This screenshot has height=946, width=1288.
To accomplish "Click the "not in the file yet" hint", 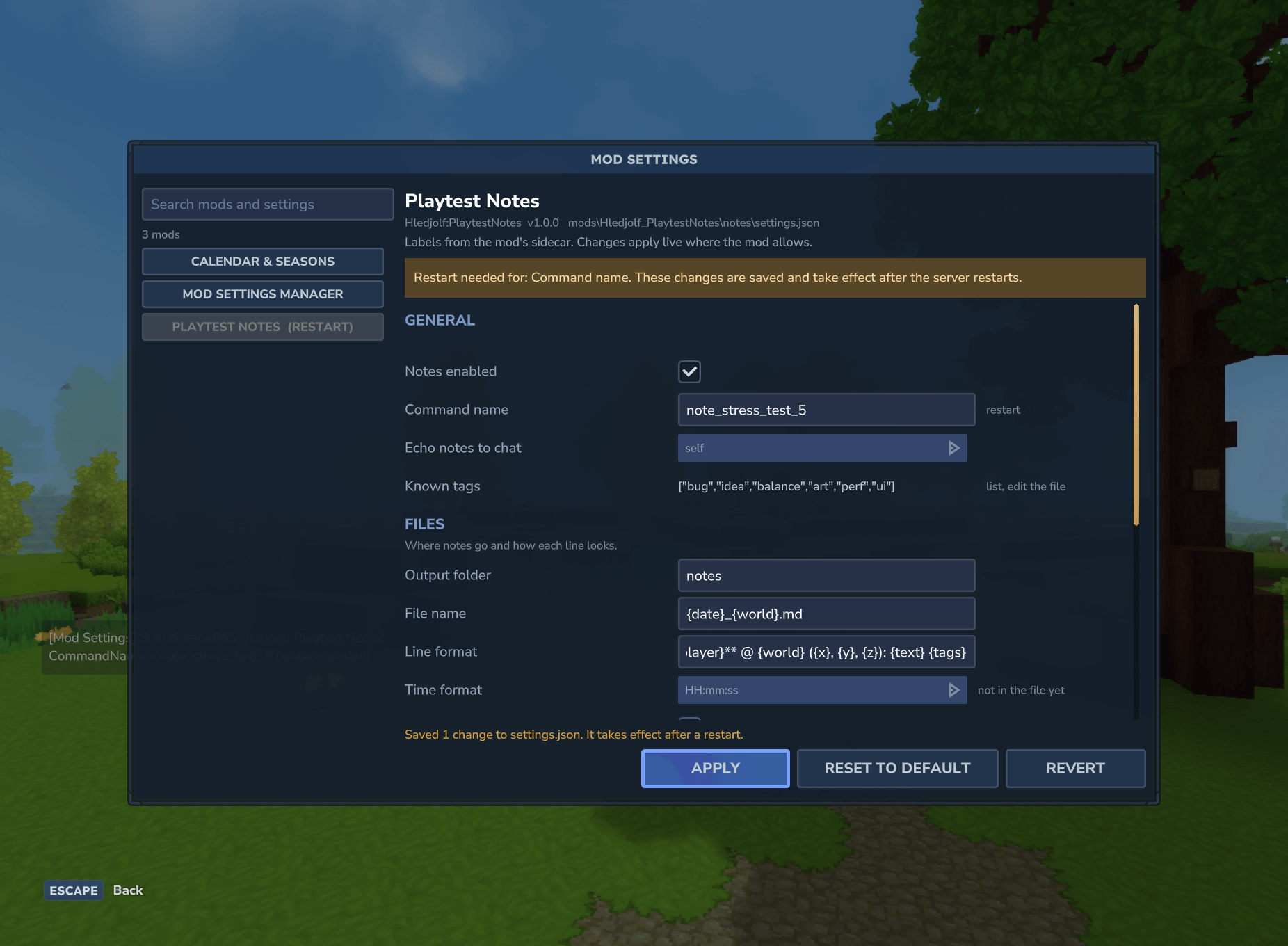I will (x=1021, y=690).
